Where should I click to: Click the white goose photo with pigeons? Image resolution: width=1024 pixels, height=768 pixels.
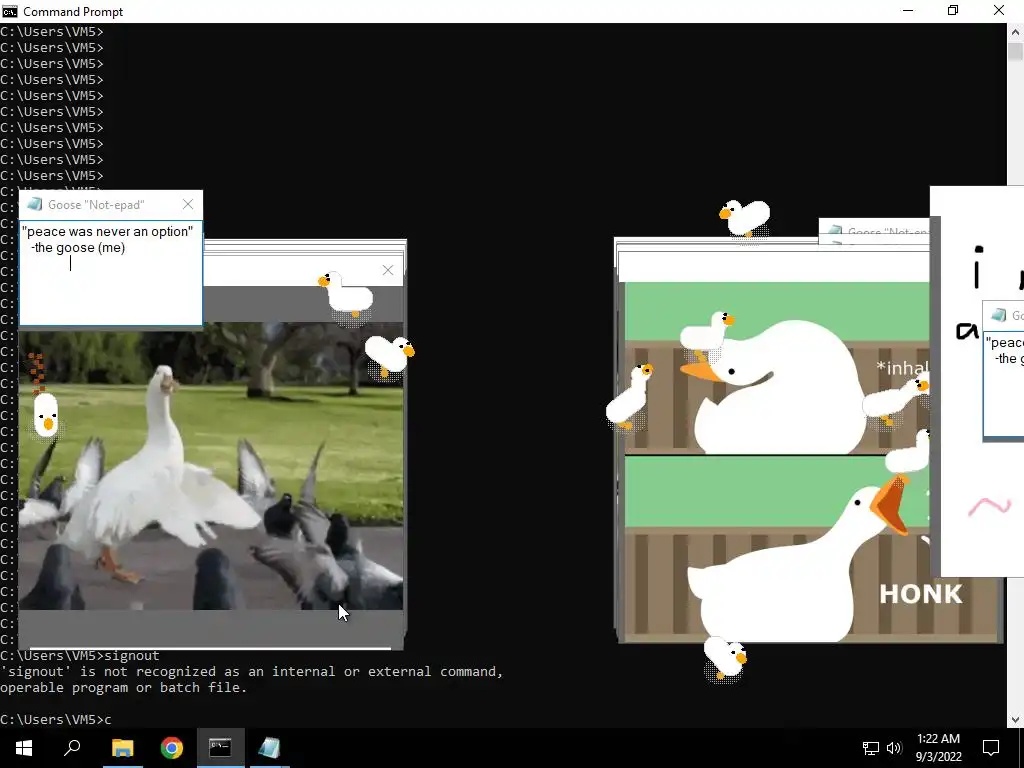pos(211,466)
